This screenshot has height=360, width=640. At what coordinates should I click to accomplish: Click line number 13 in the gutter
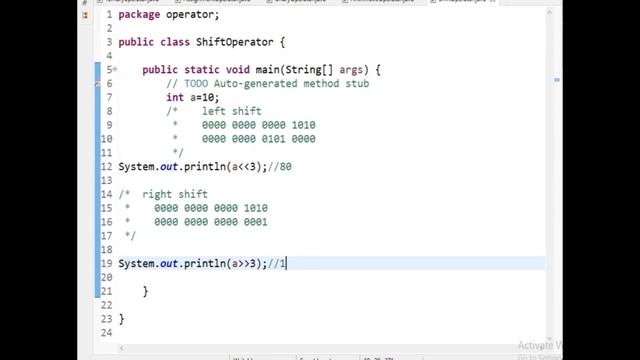coord(107,180)
